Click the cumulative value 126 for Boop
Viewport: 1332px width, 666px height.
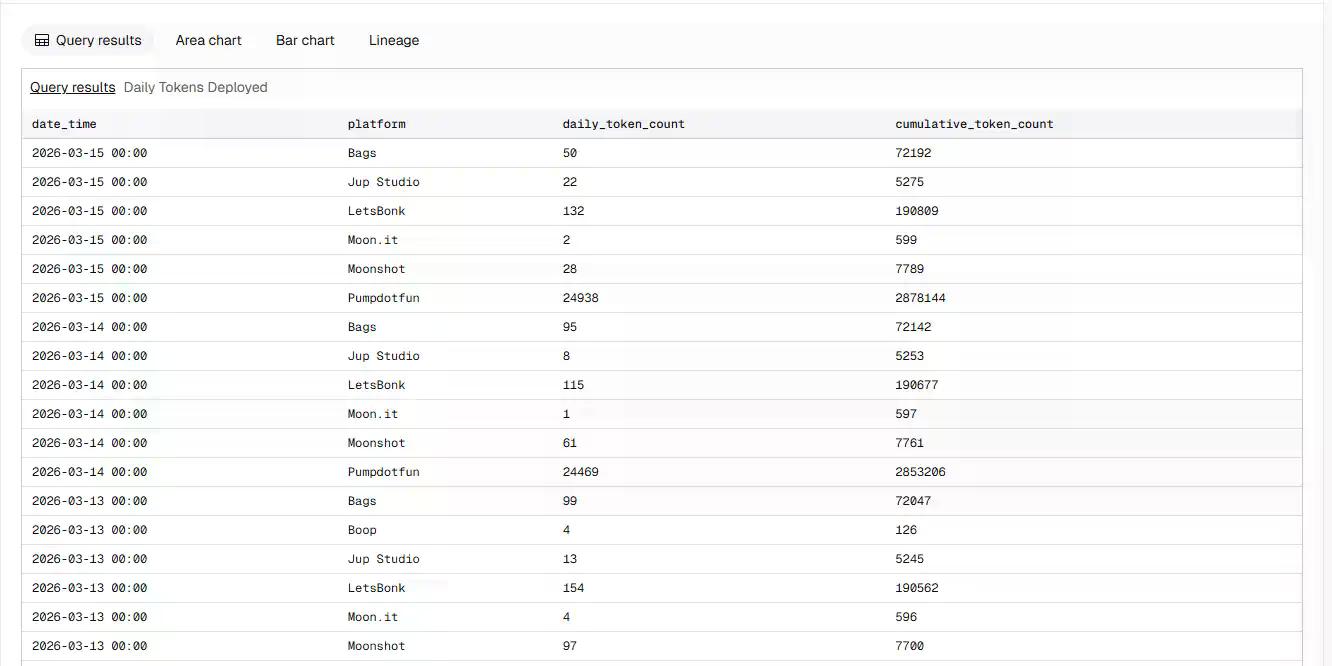pos(906,530)
